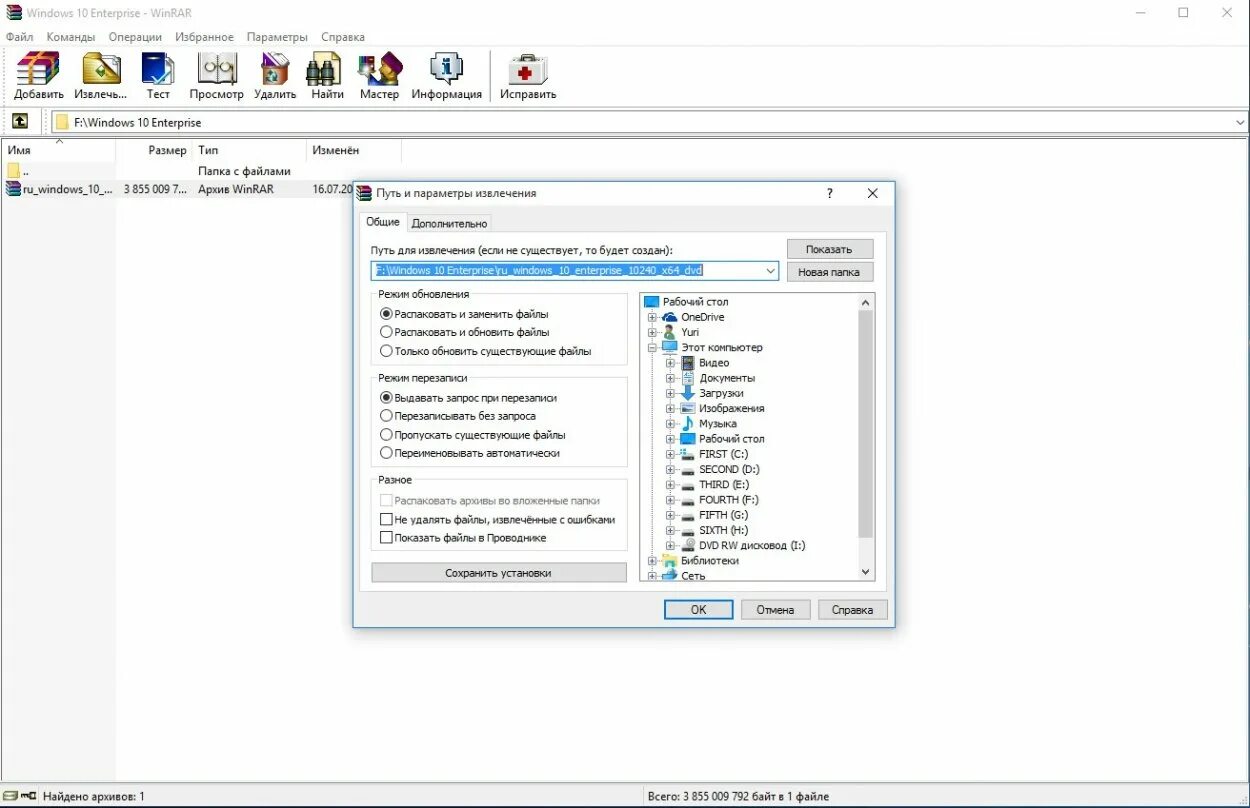Enable 'Не удалять файлы, извлечённые с ошибками'
The width and height of the screenshot is (1250, 808).
coord(386,519)
